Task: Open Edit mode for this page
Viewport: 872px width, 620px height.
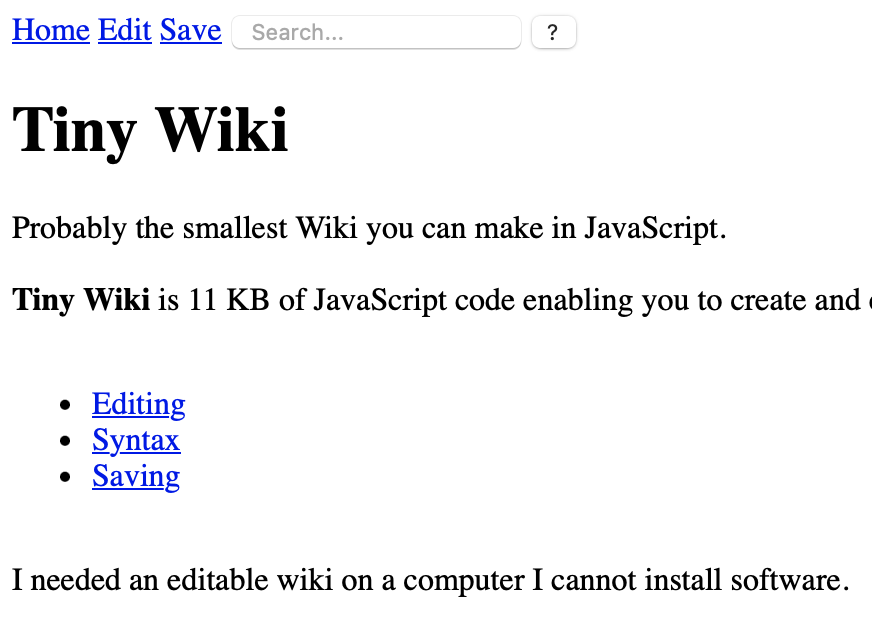Action: click(124, 31)
